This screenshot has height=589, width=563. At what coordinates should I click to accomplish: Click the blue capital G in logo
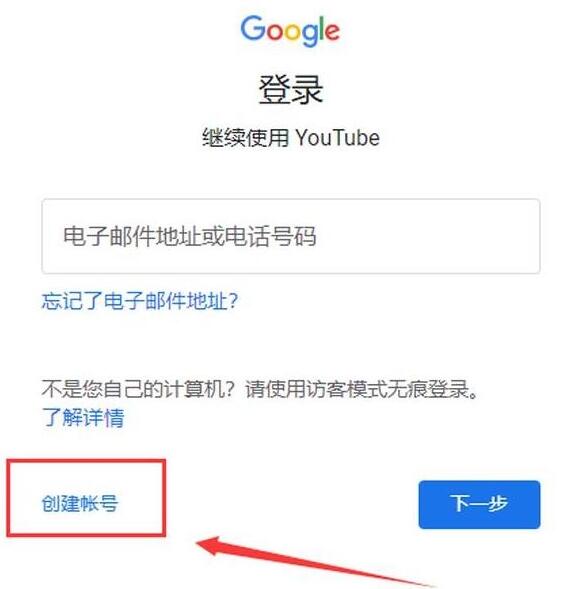253,28
